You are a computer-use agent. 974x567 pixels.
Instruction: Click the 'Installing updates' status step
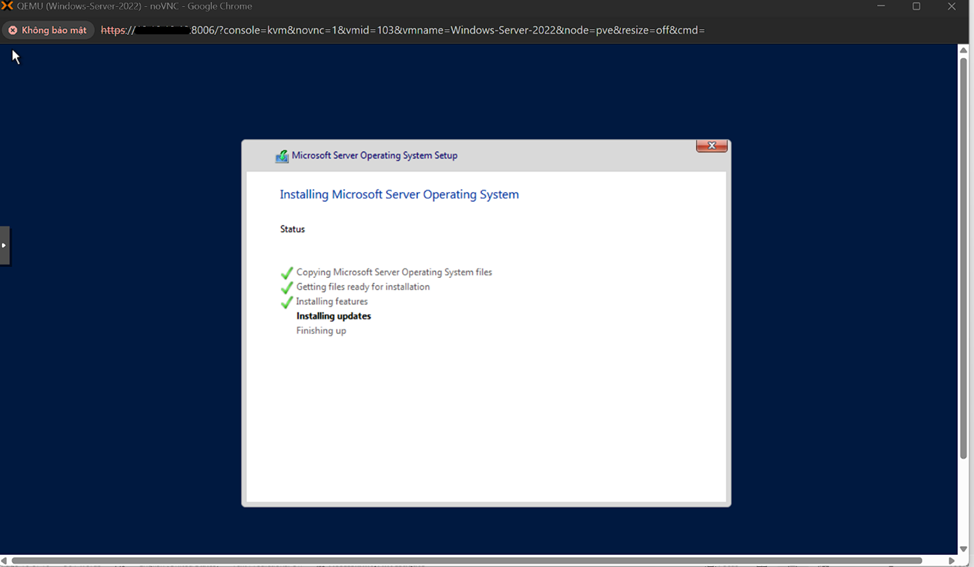coord(333,316)
